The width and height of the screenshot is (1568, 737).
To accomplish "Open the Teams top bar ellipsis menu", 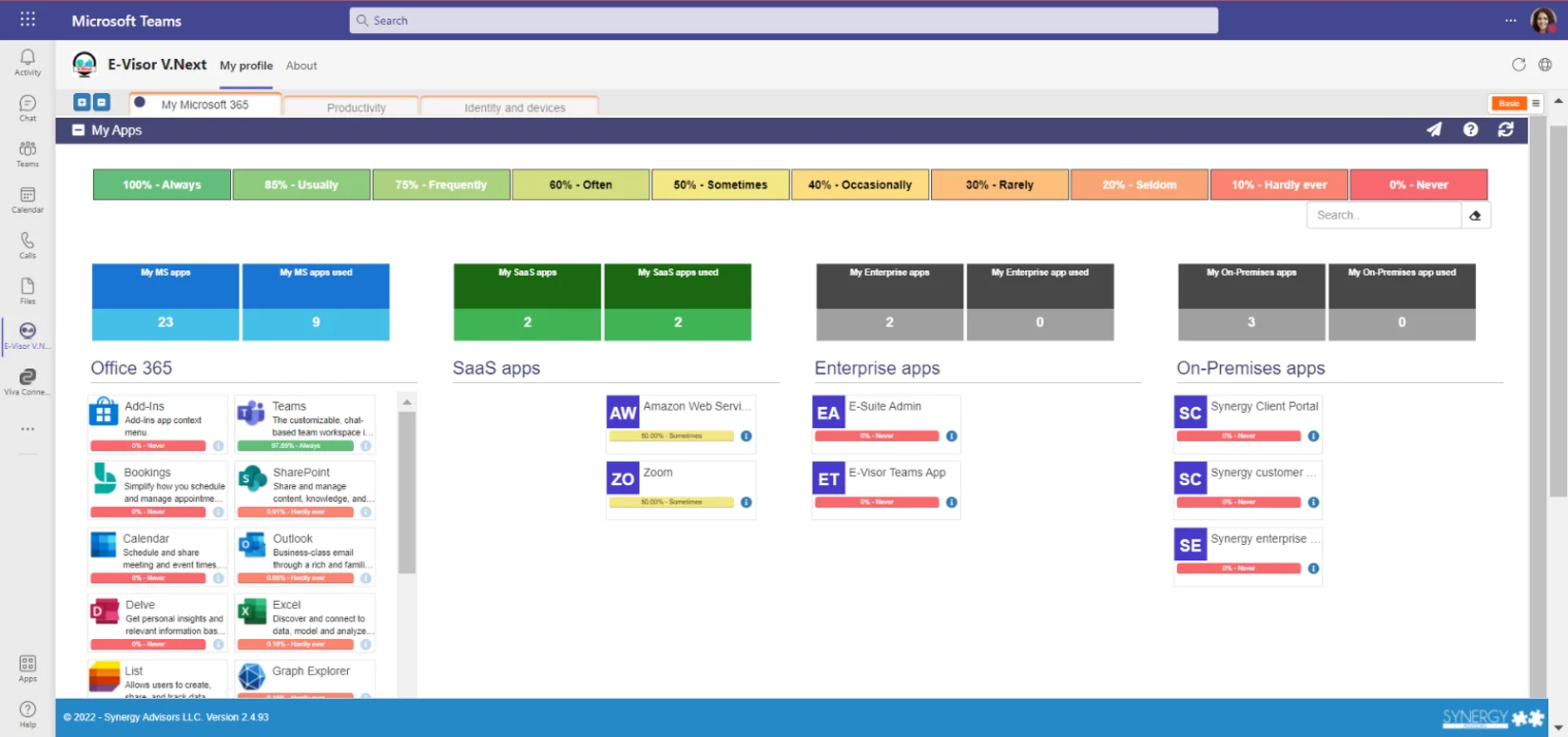I will pos(1511,20).
